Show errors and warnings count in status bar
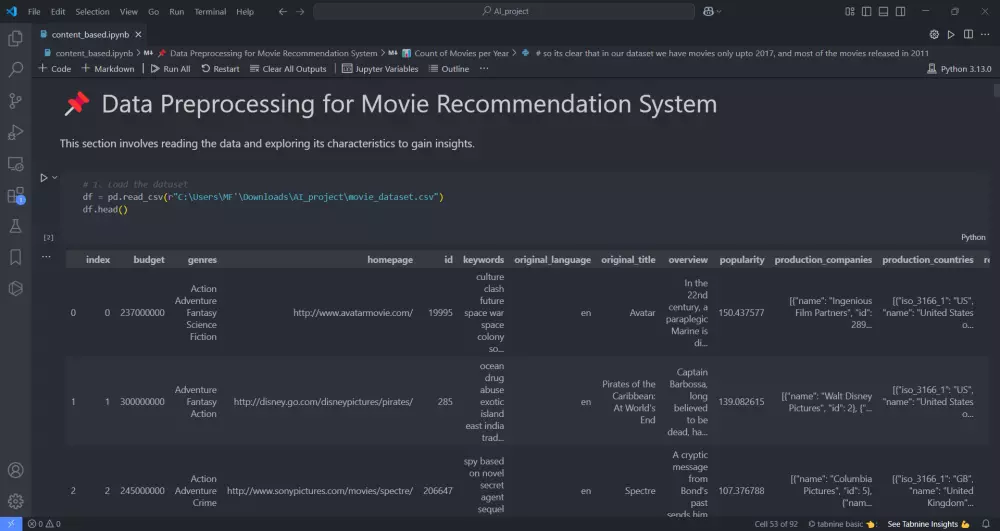The width and height of the screenshot is (1000, 531). coord(44,524)
